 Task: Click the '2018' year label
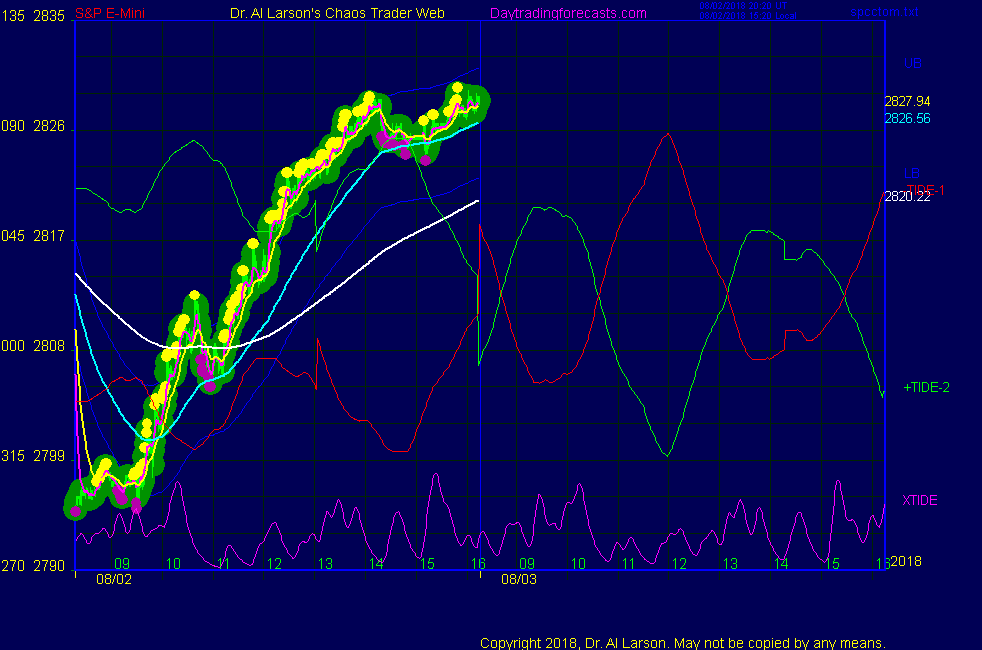[x=906, y=561]
